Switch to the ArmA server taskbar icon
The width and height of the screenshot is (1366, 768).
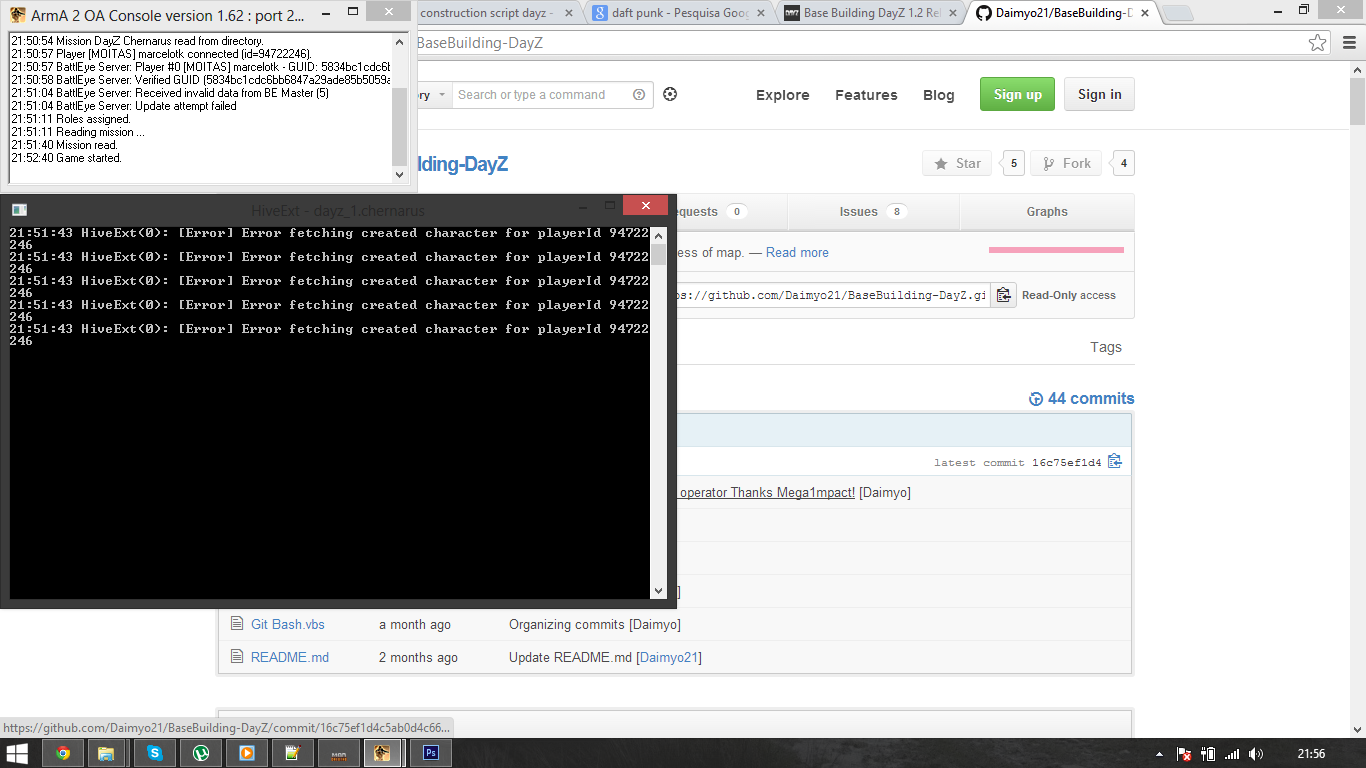[x=382, y=753]
